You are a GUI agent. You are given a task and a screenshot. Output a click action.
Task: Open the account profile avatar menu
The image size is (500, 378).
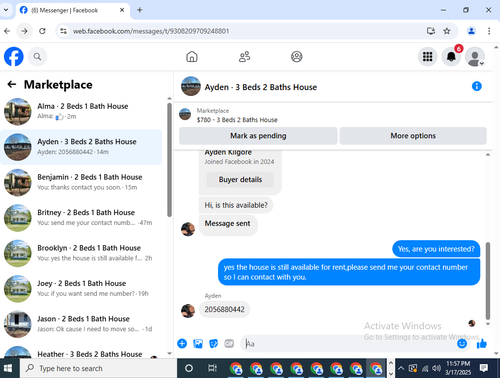(x=475, y=57)
